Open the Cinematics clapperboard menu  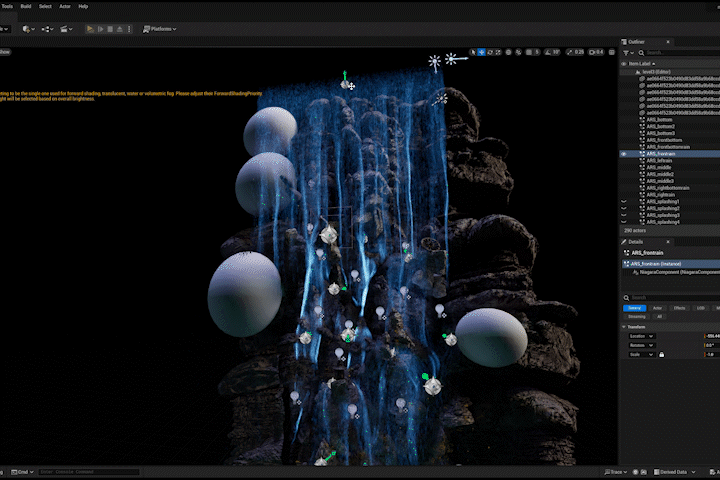click(66, 29)
